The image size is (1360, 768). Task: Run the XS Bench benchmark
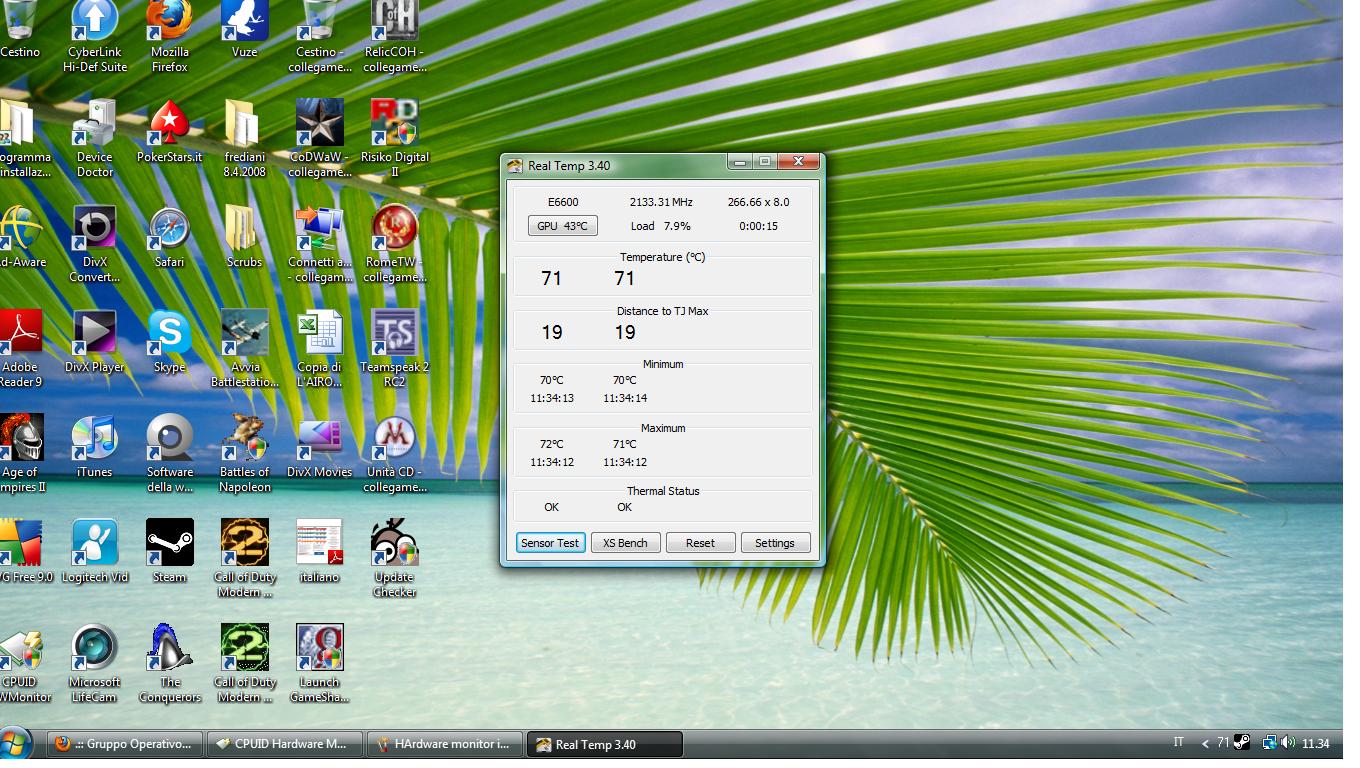pos(625,543)
